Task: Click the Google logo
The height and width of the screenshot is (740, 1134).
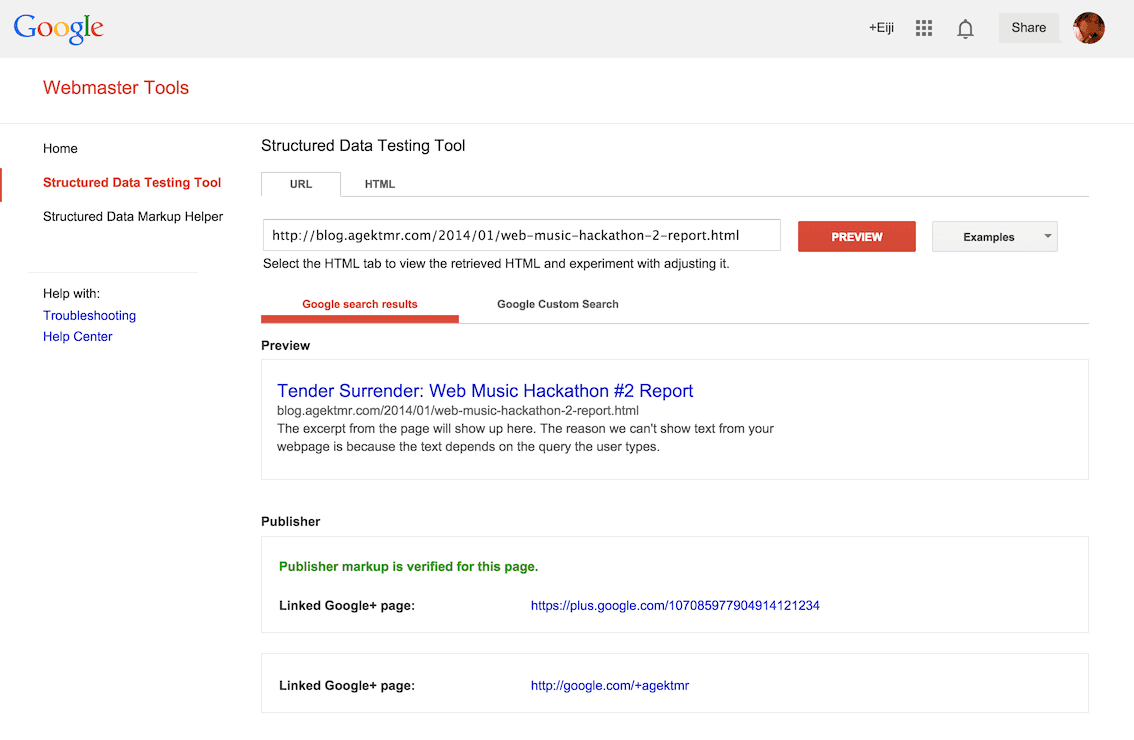Action: pos(58,29)
